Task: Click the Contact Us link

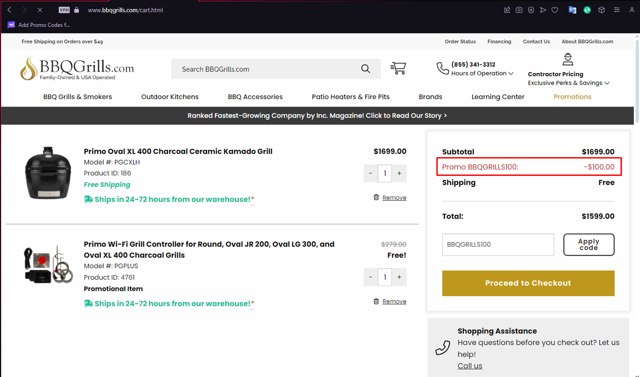Action: click(536, 42)
